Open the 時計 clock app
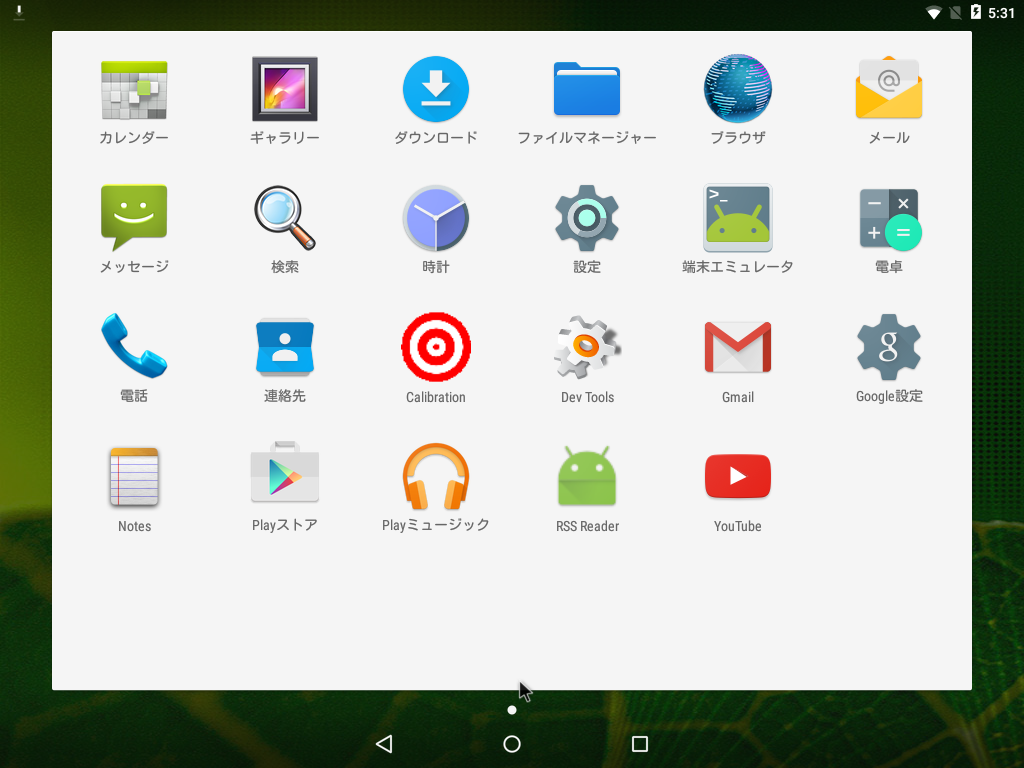The image size is (1024, 768). click(436, 218)
